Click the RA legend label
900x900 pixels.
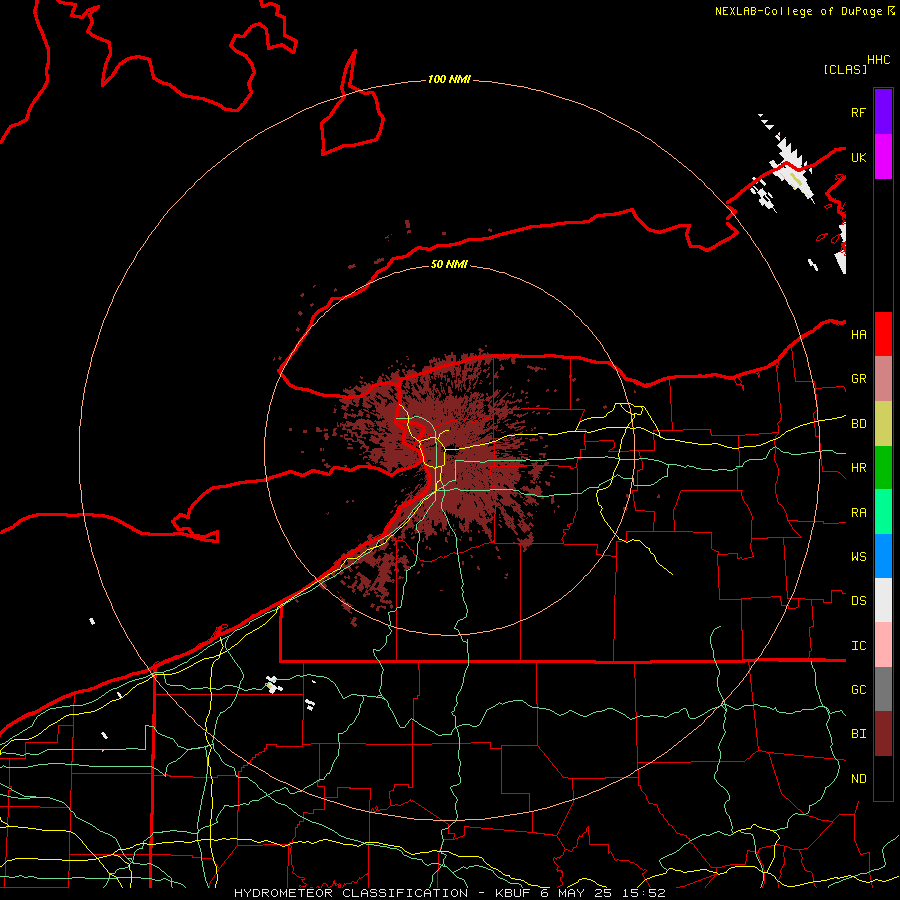click(x=859, y=513)
